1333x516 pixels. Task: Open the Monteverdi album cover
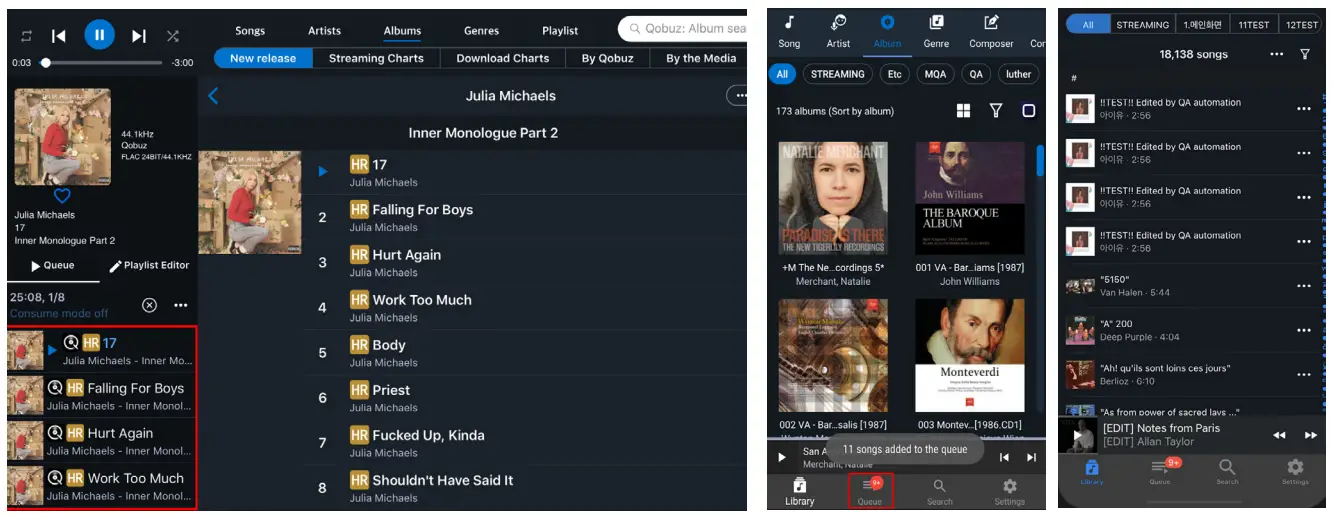[x=970, y=355]
